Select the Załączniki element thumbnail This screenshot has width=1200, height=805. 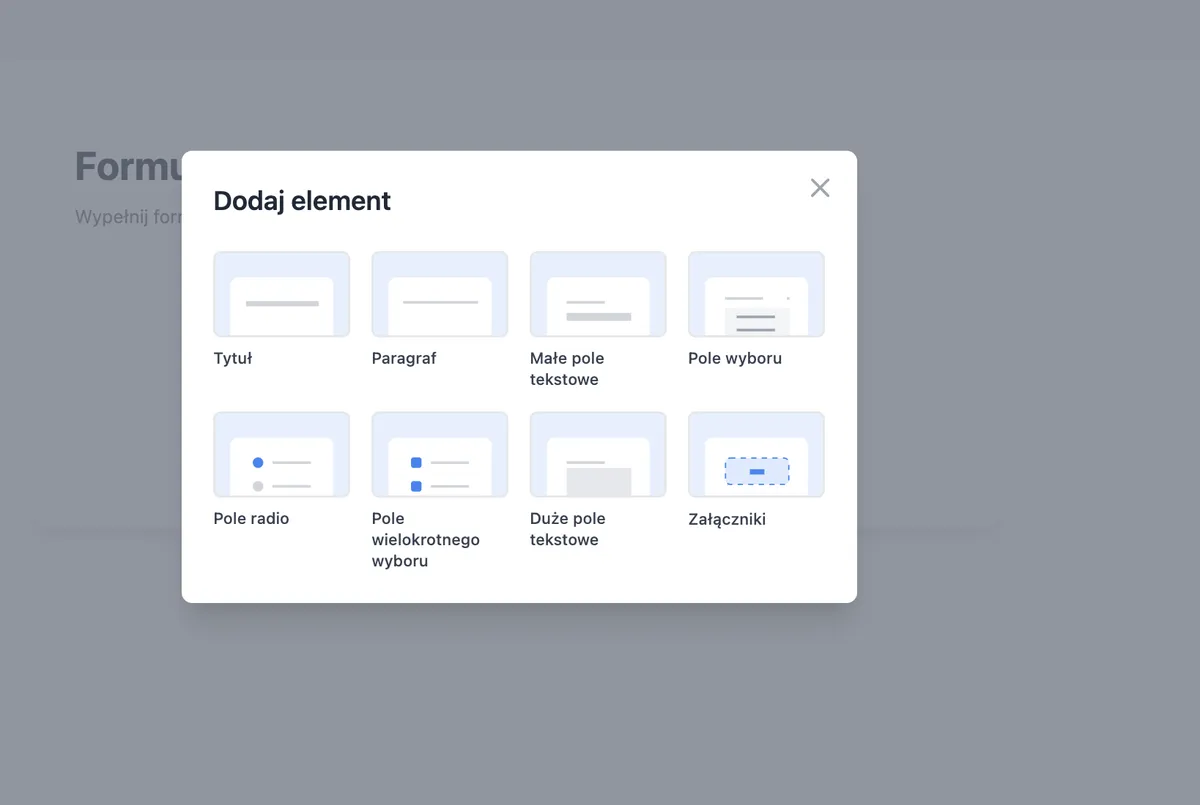point(756,454)
